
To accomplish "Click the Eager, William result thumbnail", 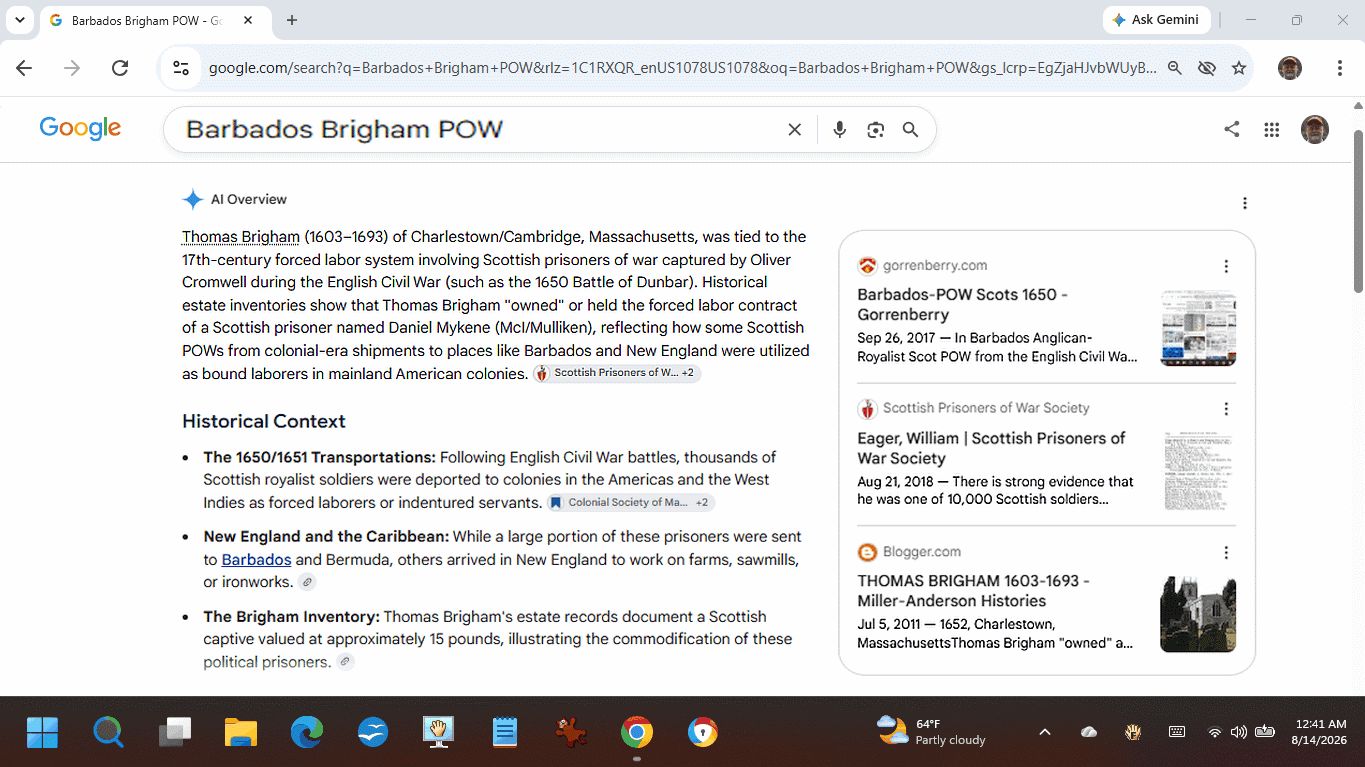I will click(x=1198, y=471).
